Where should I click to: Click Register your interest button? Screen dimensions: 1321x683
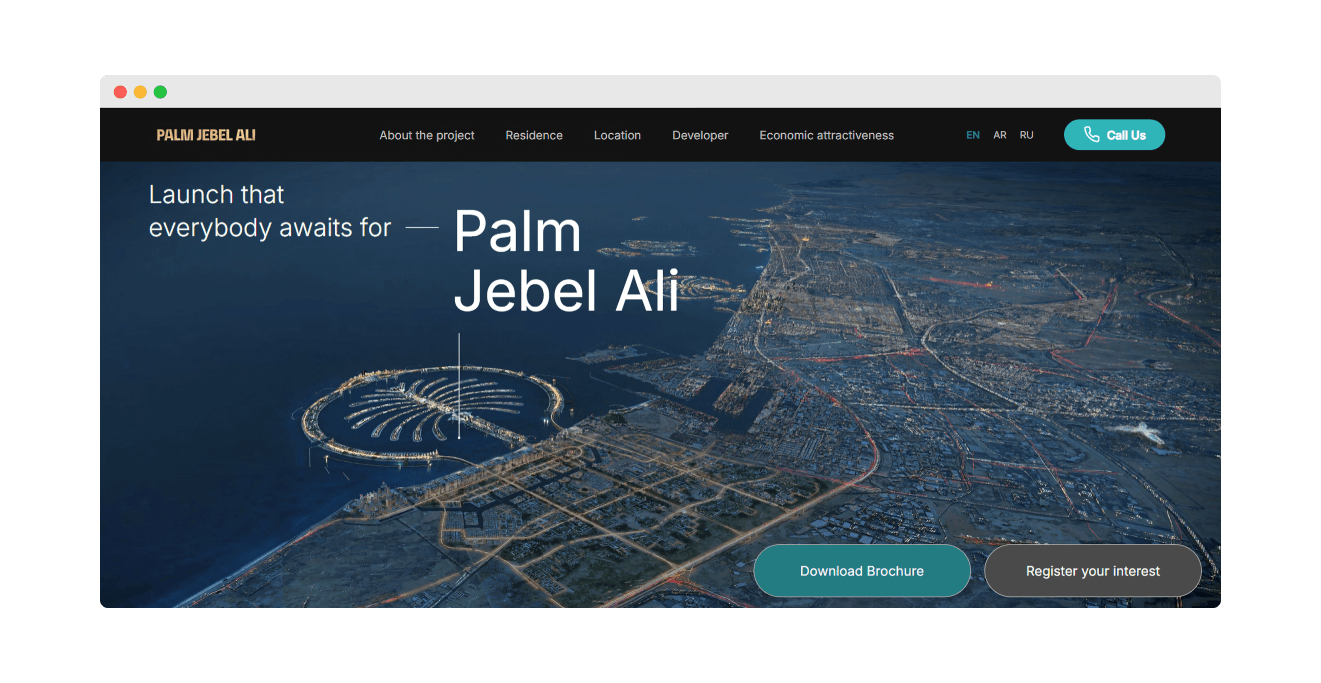[1093, 571]
